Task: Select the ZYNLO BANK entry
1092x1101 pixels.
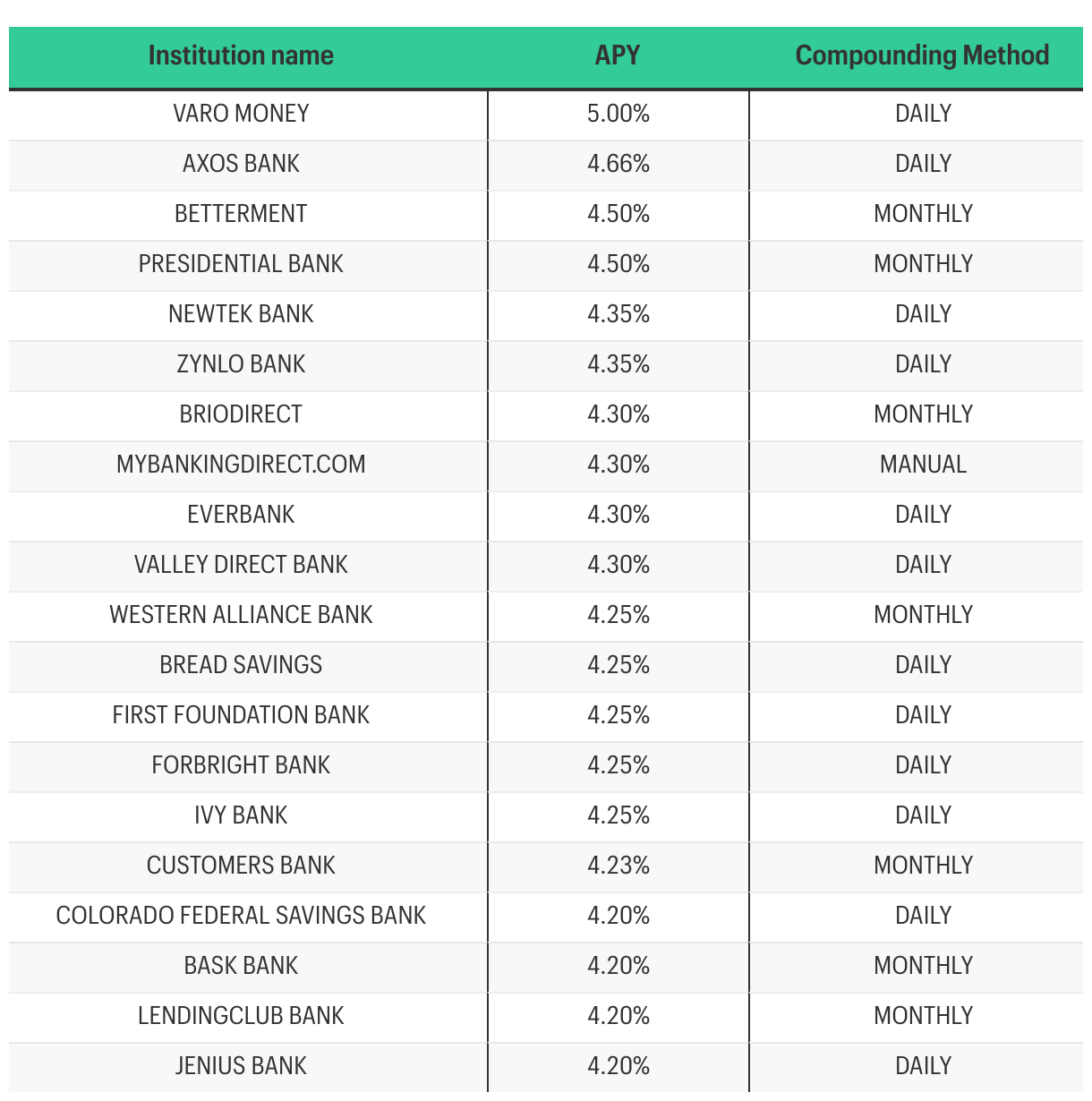Action: pos(241,364)
